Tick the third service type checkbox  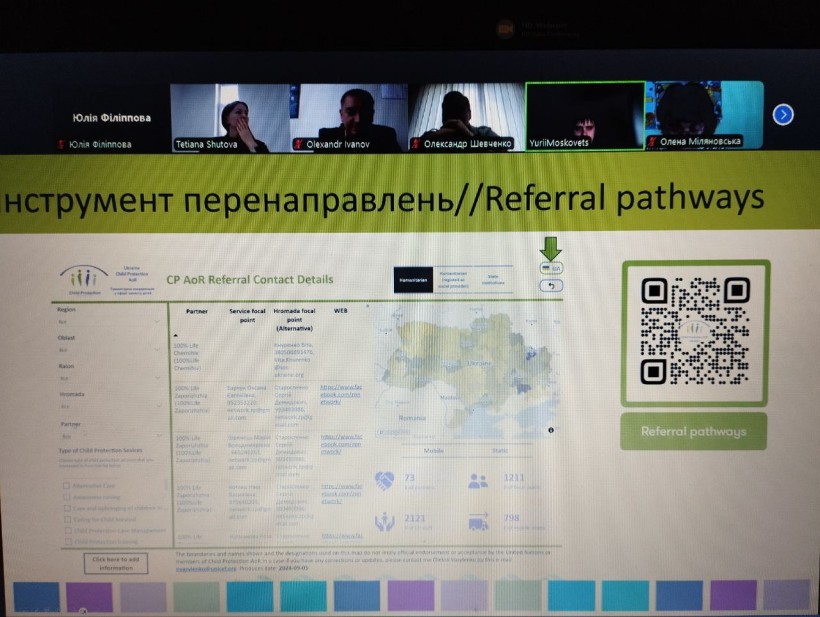[67, 508]
